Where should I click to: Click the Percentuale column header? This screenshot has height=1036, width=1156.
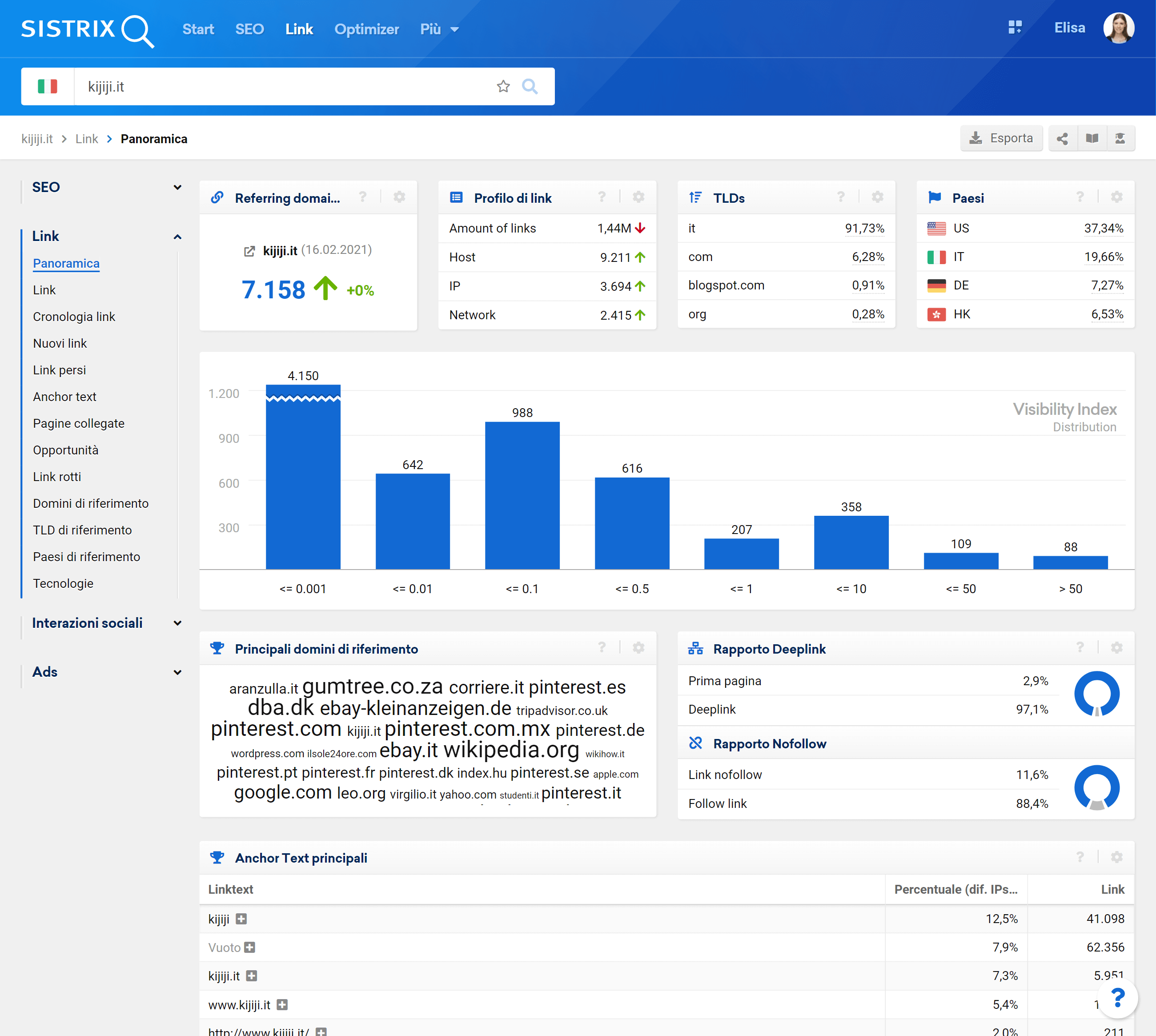(x=955, y=889)
